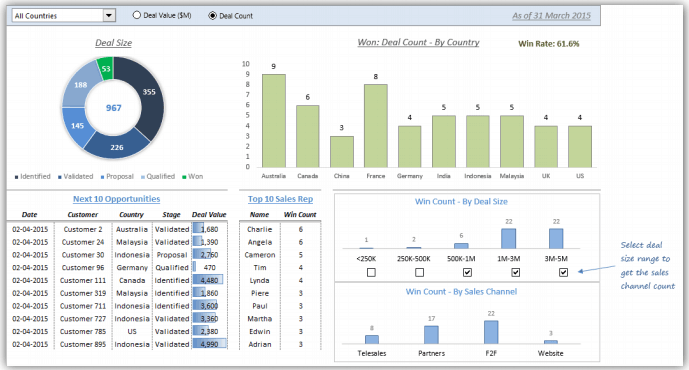Select the Australia bar in country chart

(x=274, y=121)
